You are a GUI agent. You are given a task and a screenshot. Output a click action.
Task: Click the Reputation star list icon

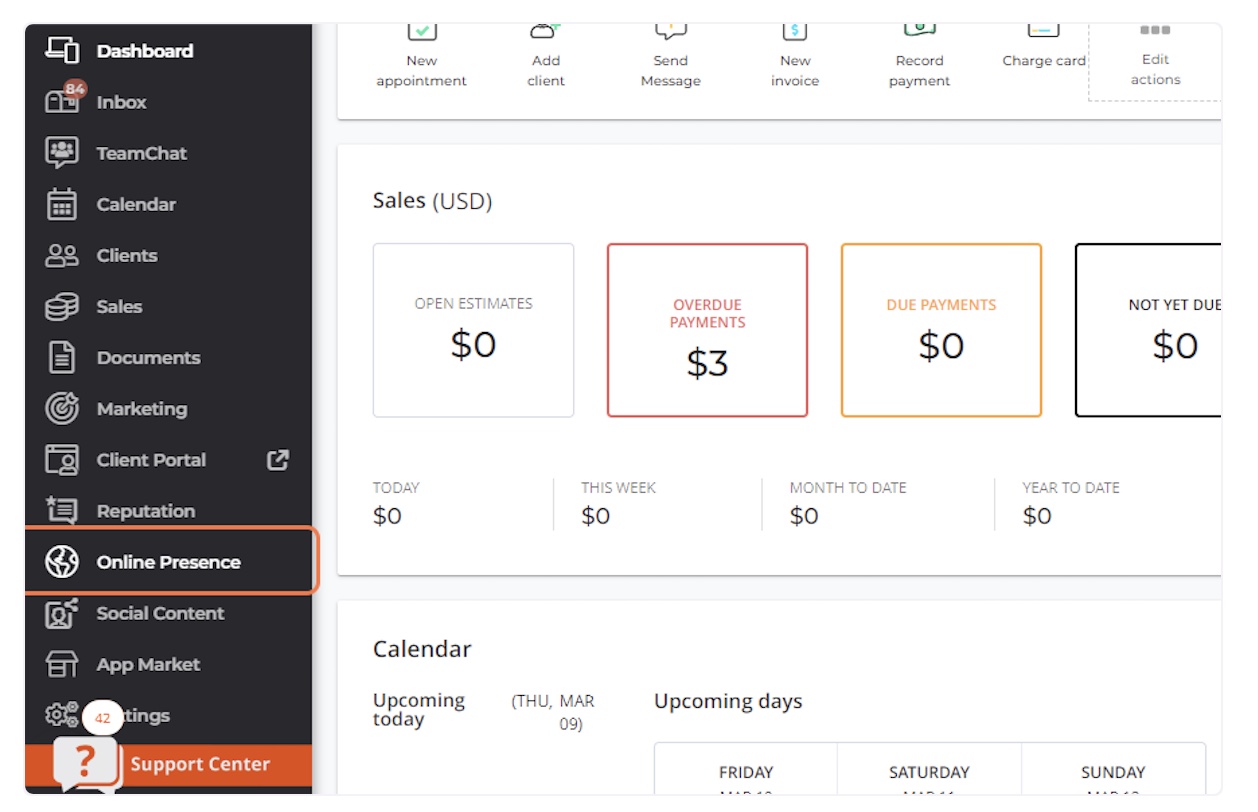pyautogui.click(x=62, y=511)
